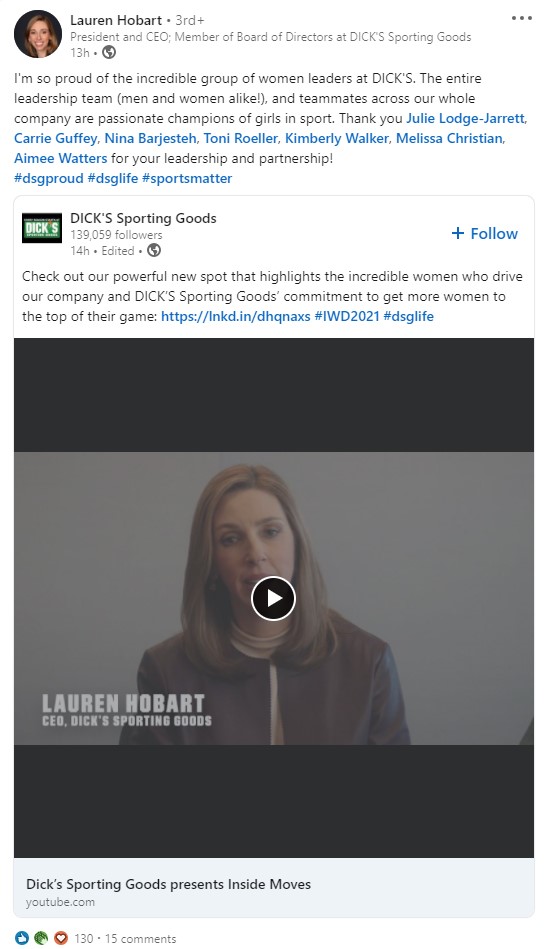Click the globe visibility icon under Lauren's name

(x=109, y=53)
